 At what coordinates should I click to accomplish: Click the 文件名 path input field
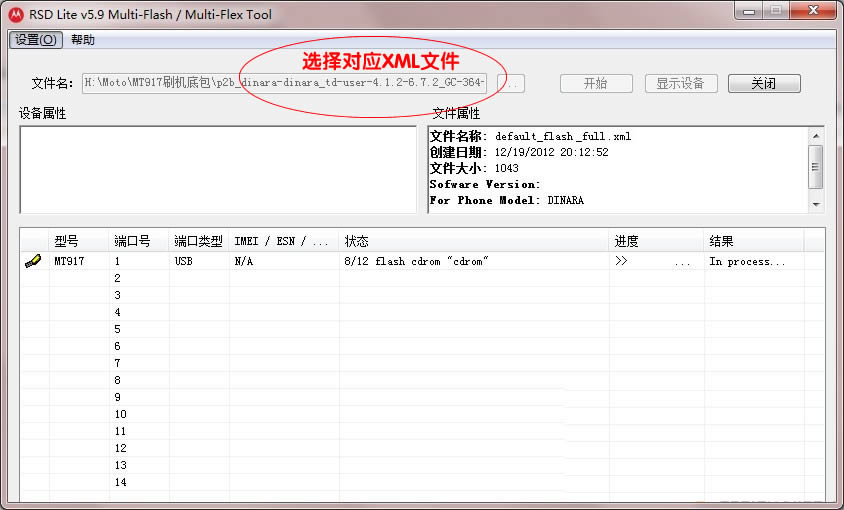[x=285, y=83]
